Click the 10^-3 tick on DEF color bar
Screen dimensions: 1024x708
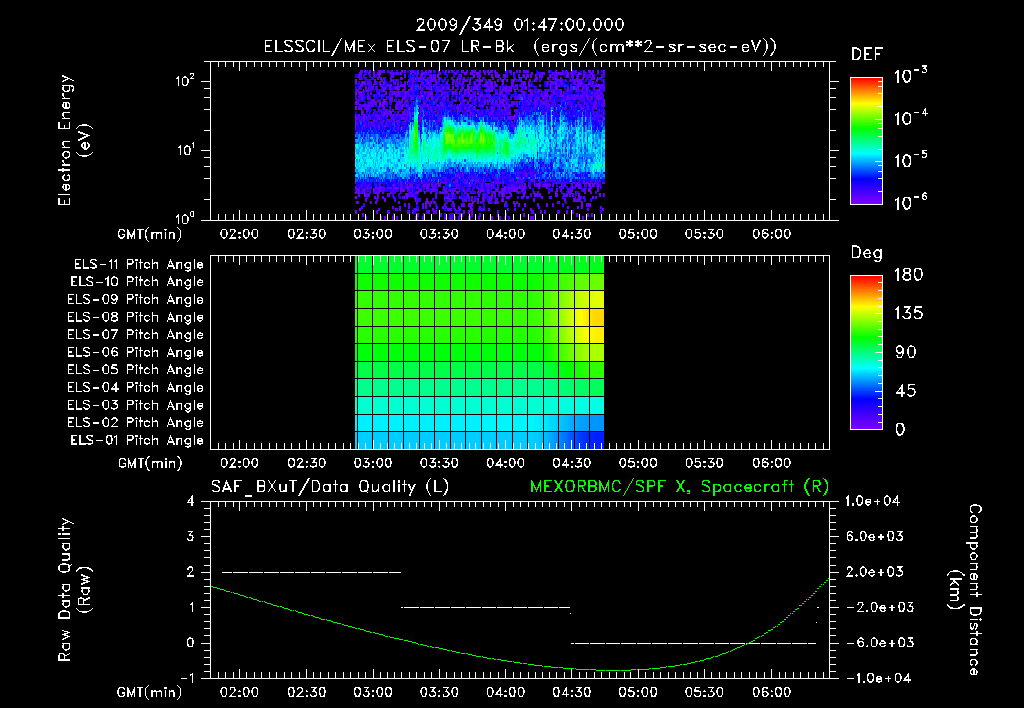[x=910, y=75]
